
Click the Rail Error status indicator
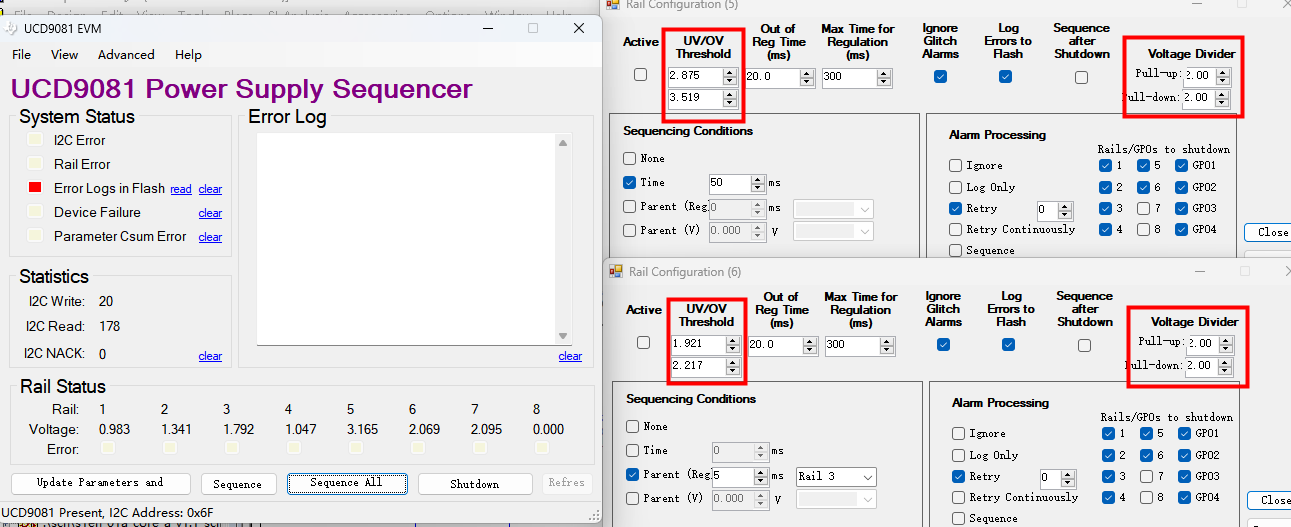35,163
